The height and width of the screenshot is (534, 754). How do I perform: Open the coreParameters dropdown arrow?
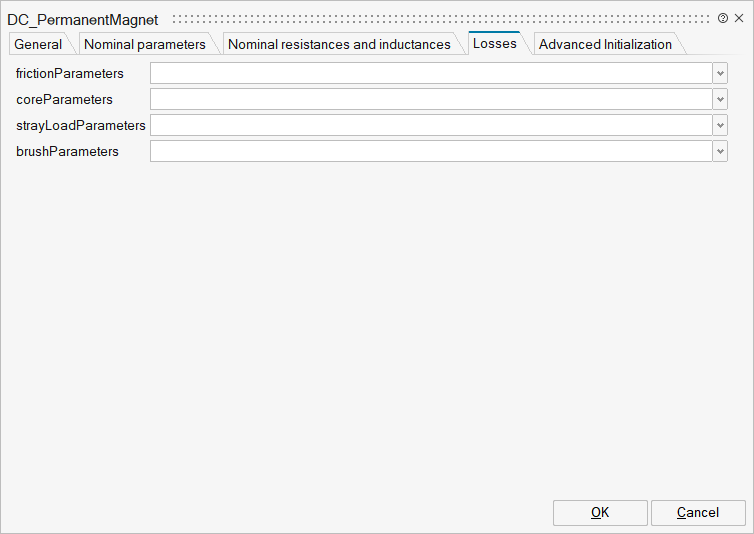tap(720, 99)
